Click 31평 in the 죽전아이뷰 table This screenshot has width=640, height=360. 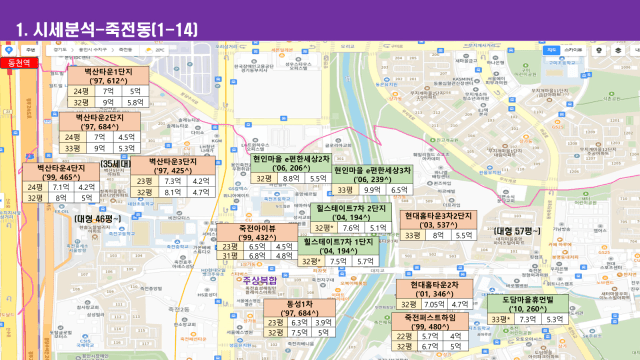click(230, 256)
